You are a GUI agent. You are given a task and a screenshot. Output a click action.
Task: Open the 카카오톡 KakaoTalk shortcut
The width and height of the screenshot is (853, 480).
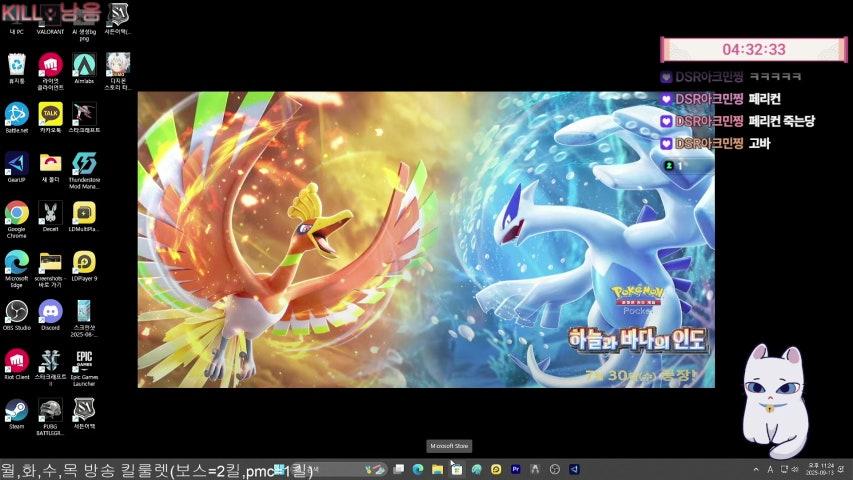(50, 118)
